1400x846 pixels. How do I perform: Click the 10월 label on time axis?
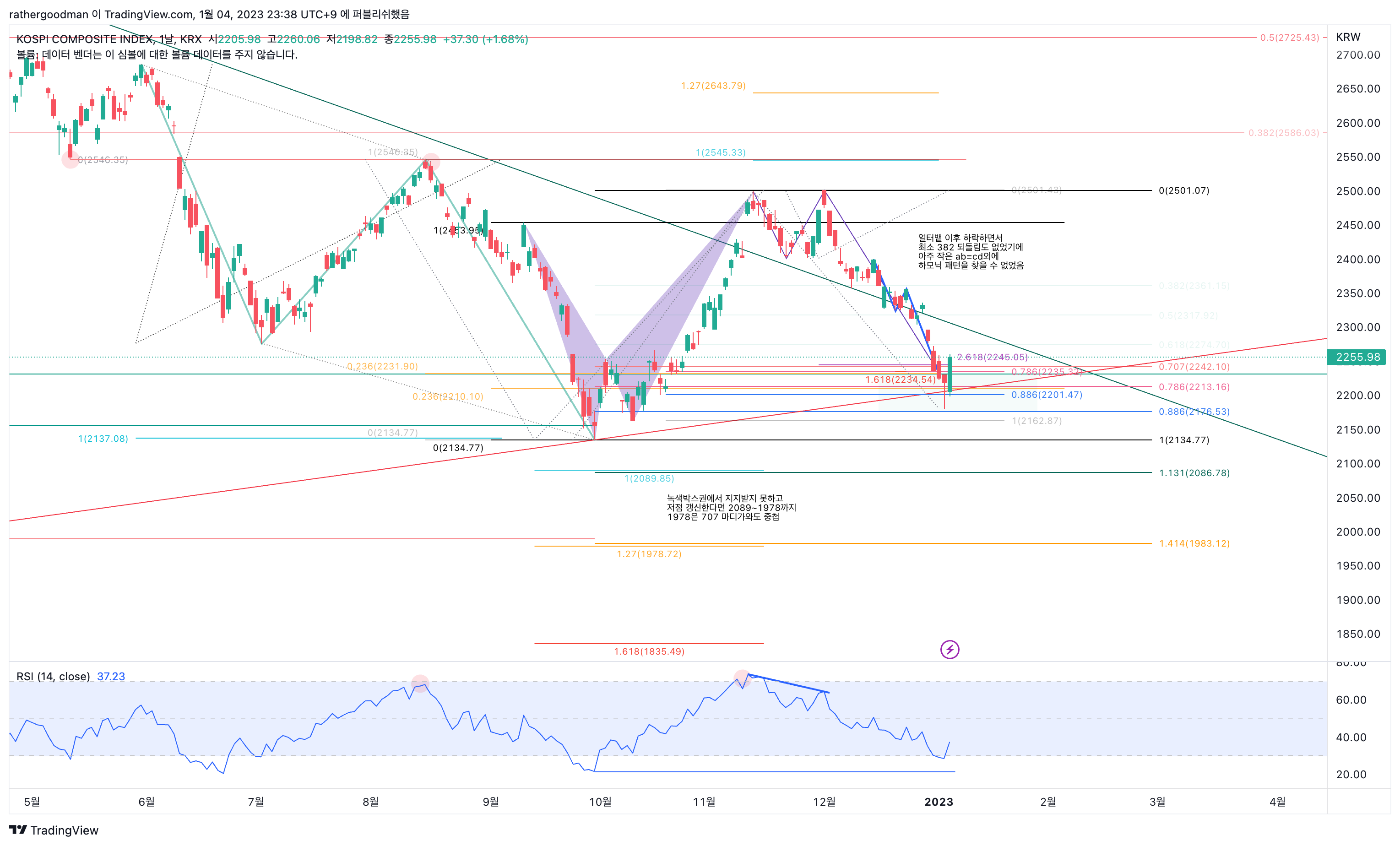[600, 802]
